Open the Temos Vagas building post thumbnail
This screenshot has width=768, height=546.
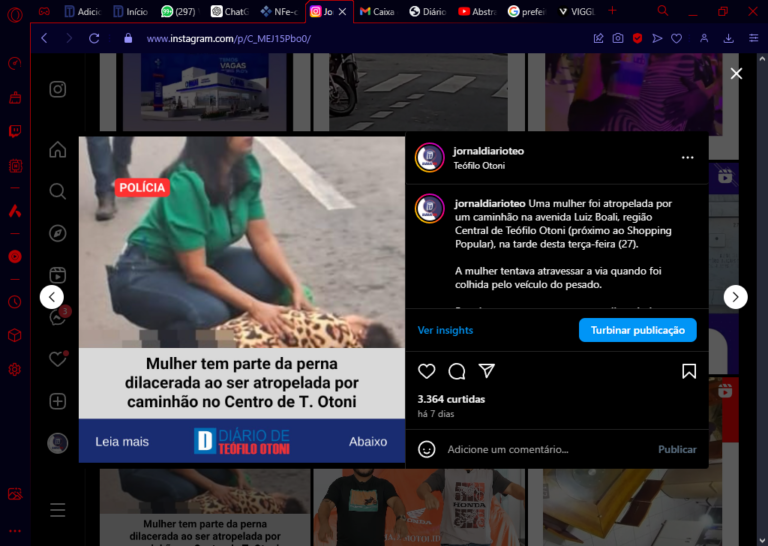click(204, 92)
